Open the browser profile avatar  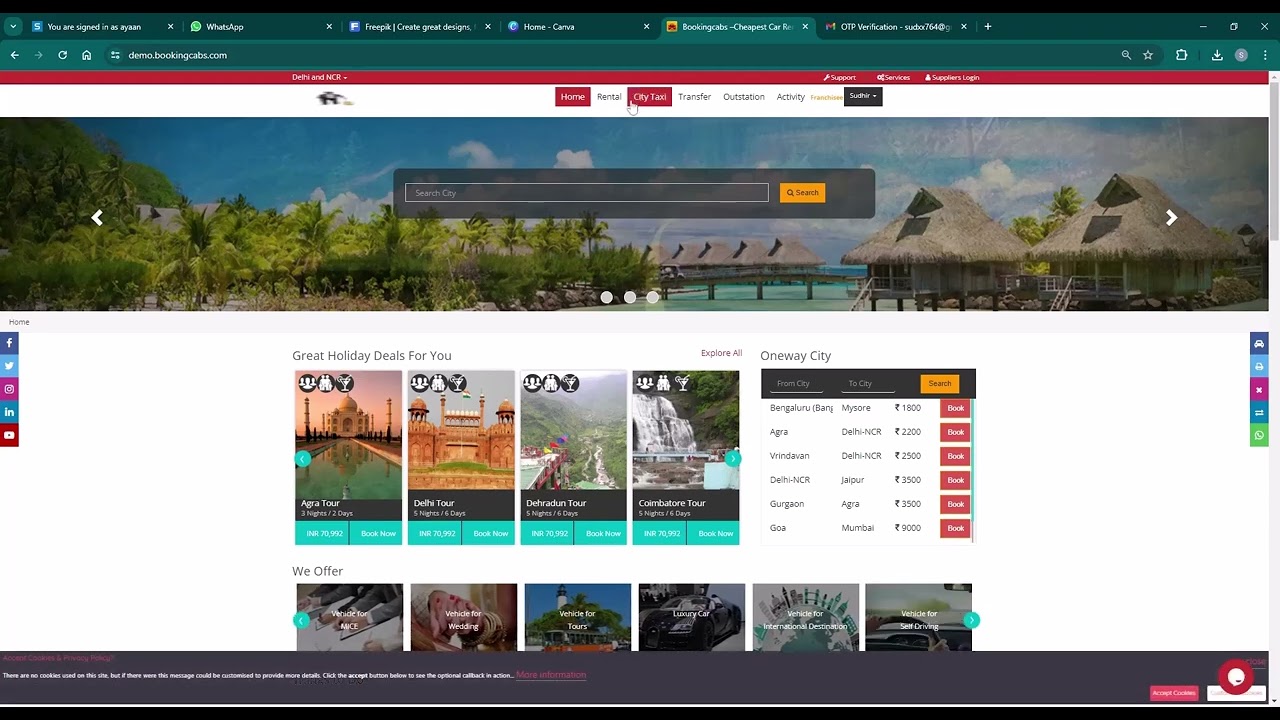coord(1241,55)
